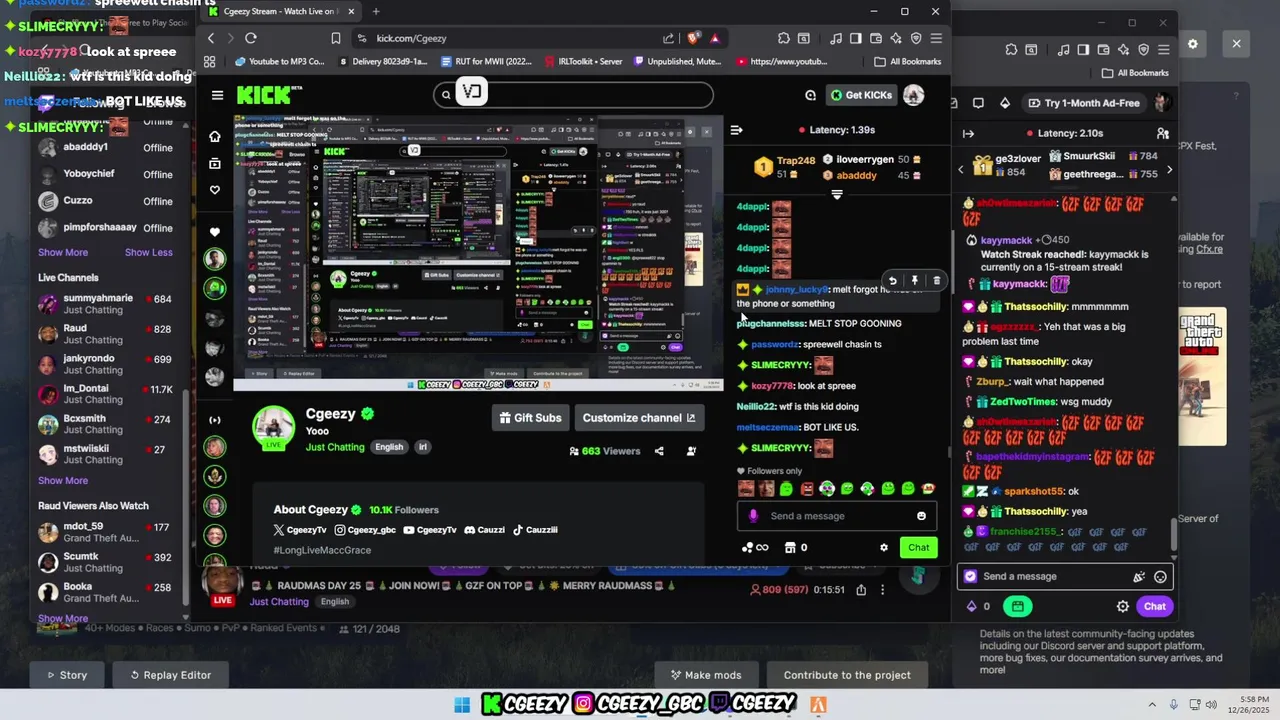Click the Kick profile avatar
The width and height of the screenshot is (1280, 720).
914,95
